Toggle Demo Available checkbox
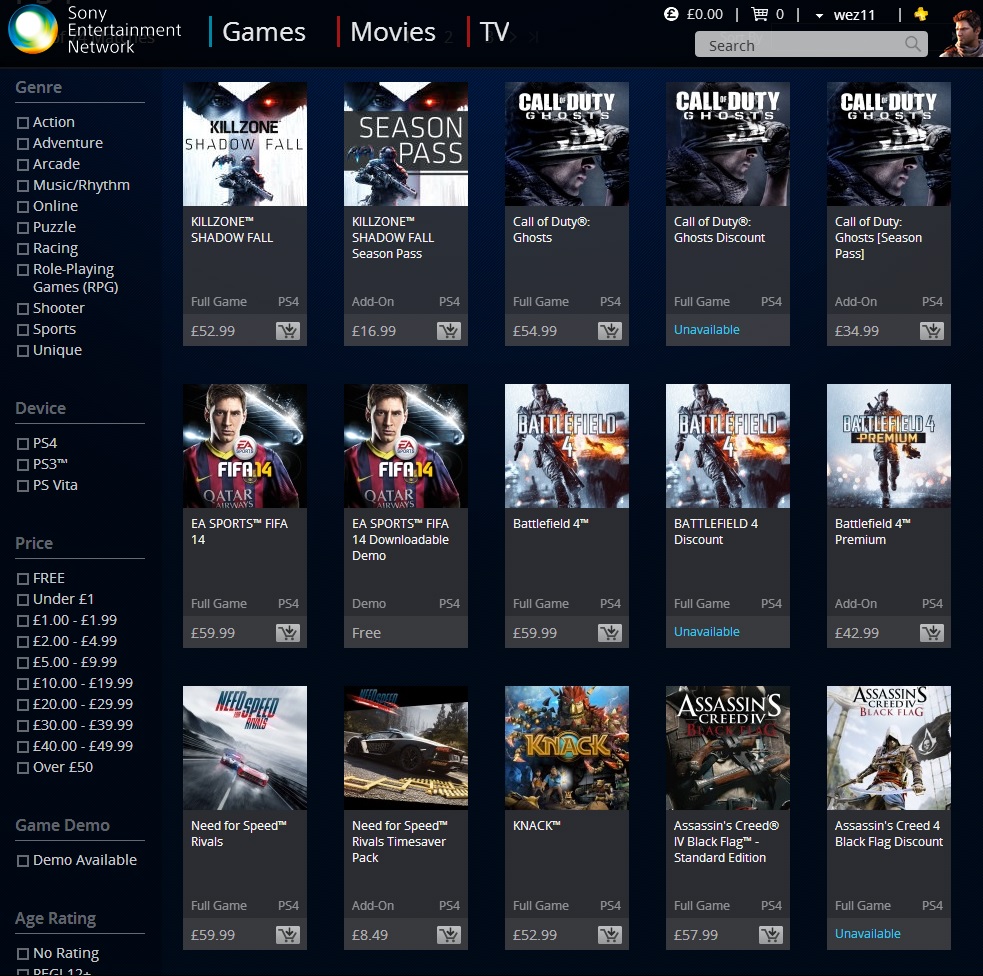Viewport: 983px width, 976px height. point(23,861)
